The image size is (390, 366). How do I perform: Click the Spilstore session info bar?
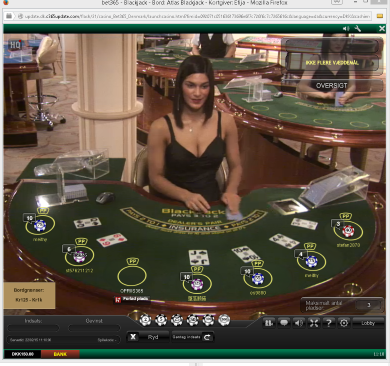(63, 340)
